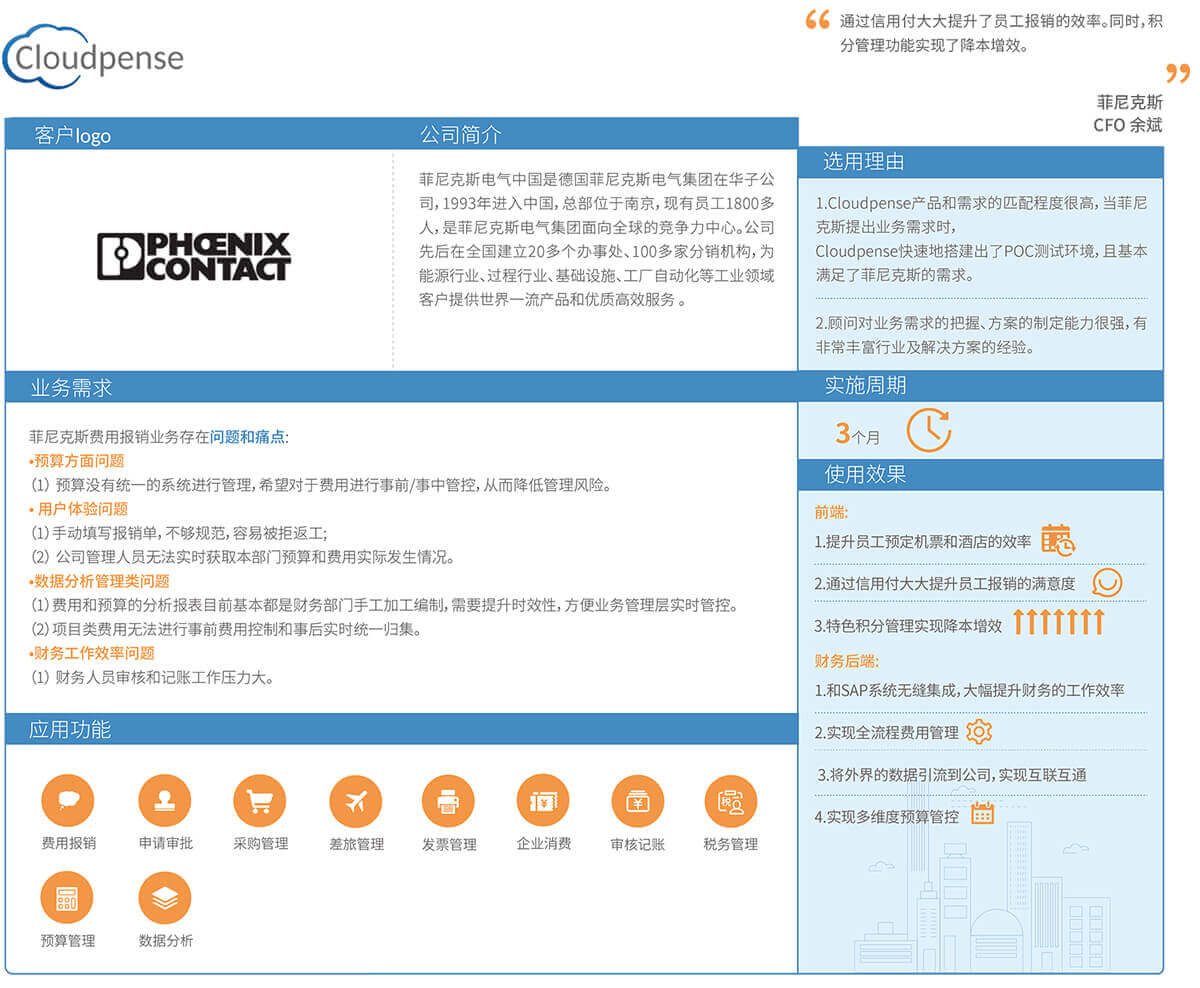Click the company intro paragraph about 菲尼克斯电气中国
This screenshot has width=1200, height=988.
point(597,240)
